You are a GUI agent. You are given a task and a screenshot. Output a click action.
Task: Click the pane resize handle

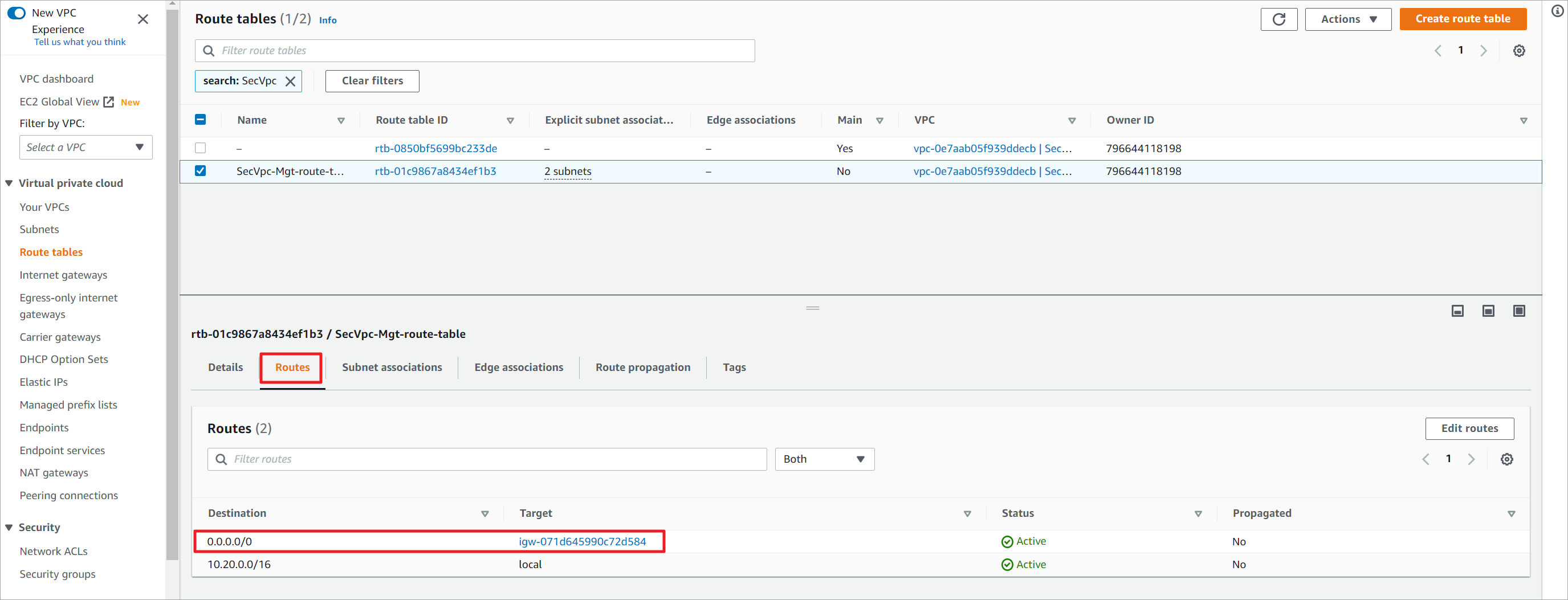813,308
